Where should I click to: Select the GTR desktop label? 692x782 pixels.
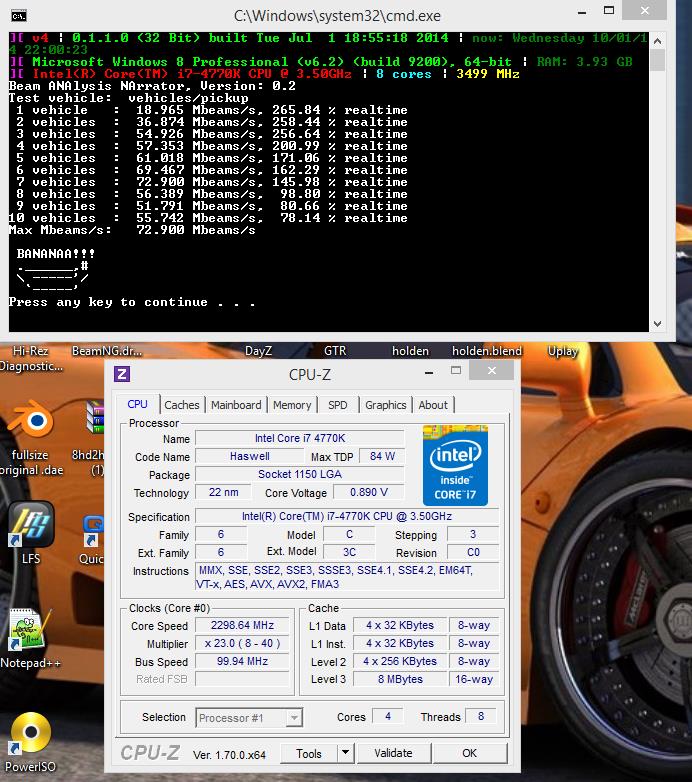click(x=335, y=351)
